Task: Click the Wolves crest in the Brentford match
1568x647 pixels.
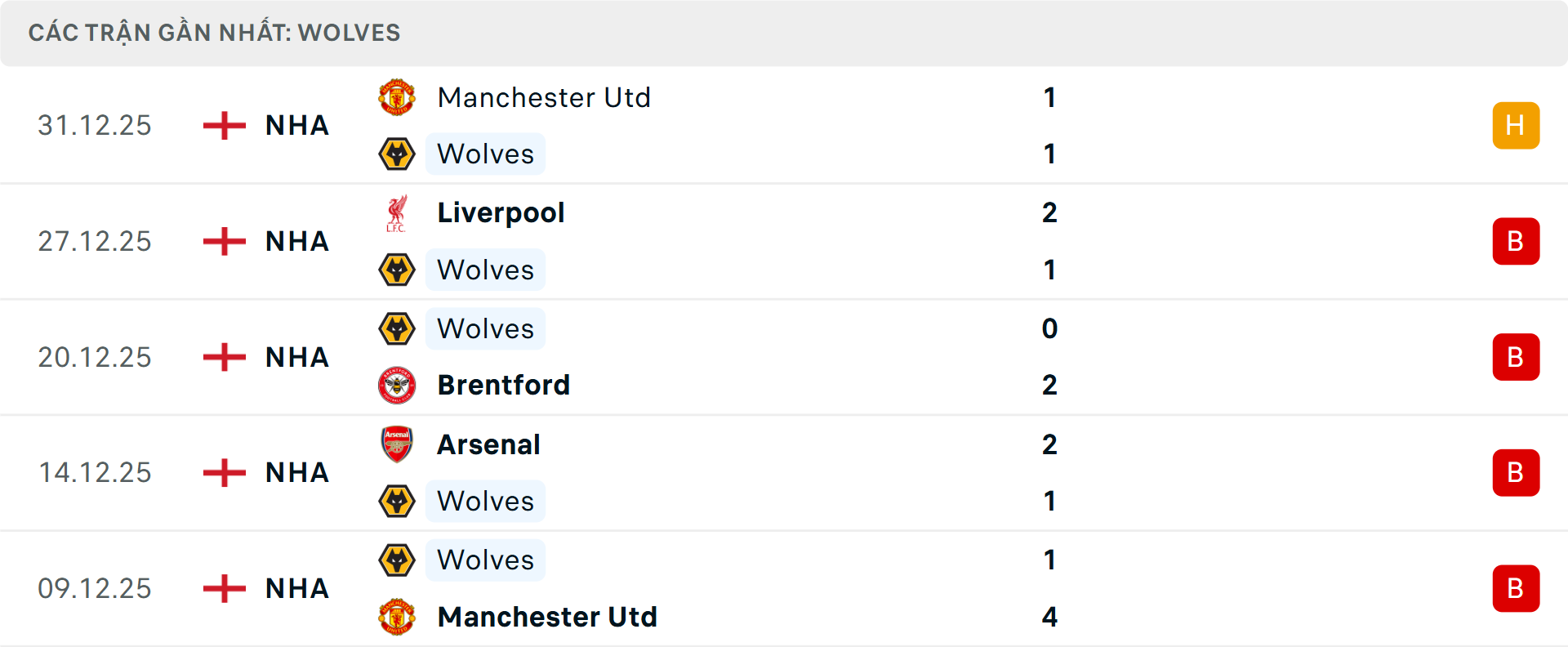Action: 398,329
